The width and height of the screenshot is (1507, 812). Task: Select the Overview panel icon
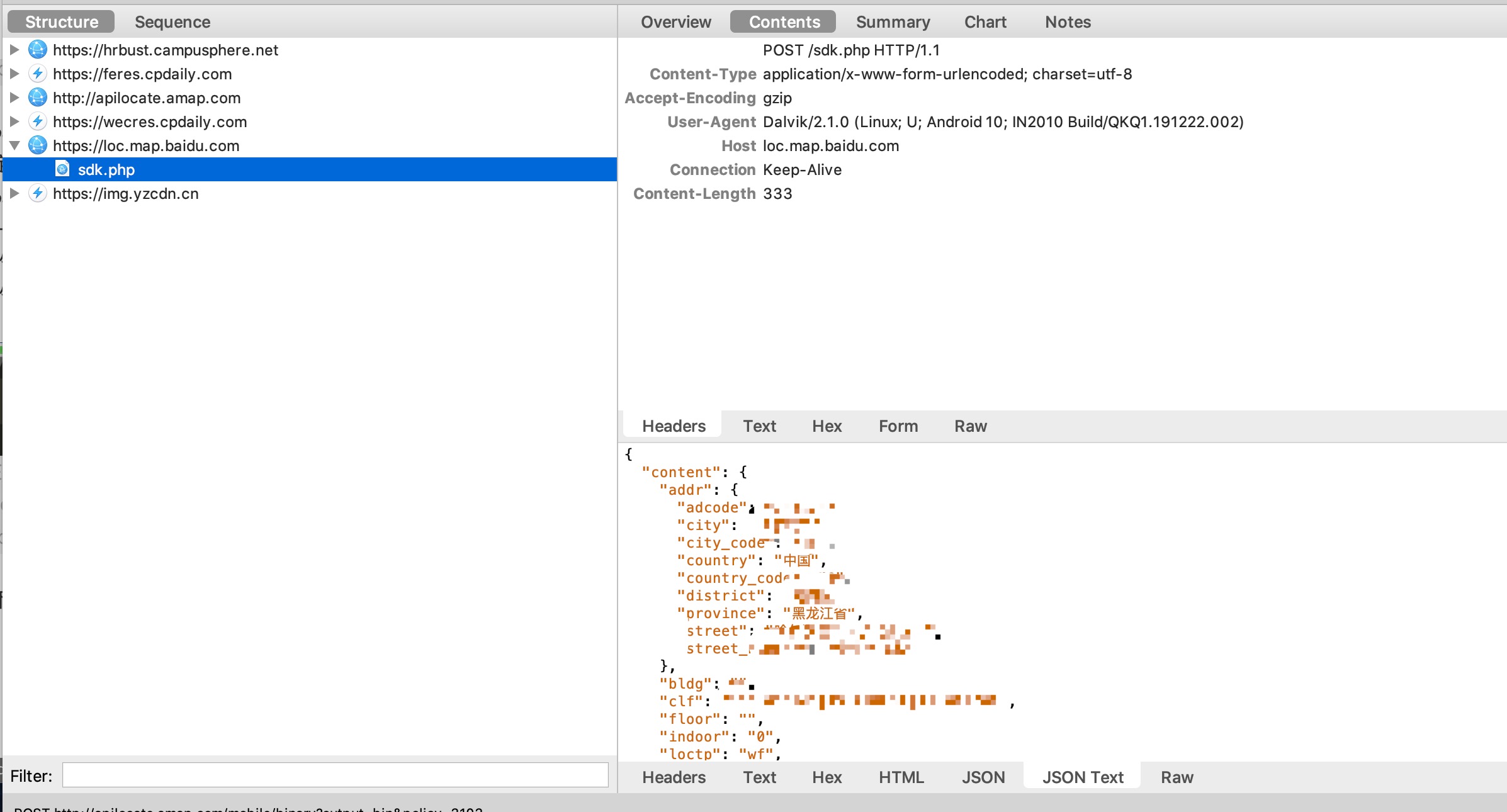click(x=676, y=21)
